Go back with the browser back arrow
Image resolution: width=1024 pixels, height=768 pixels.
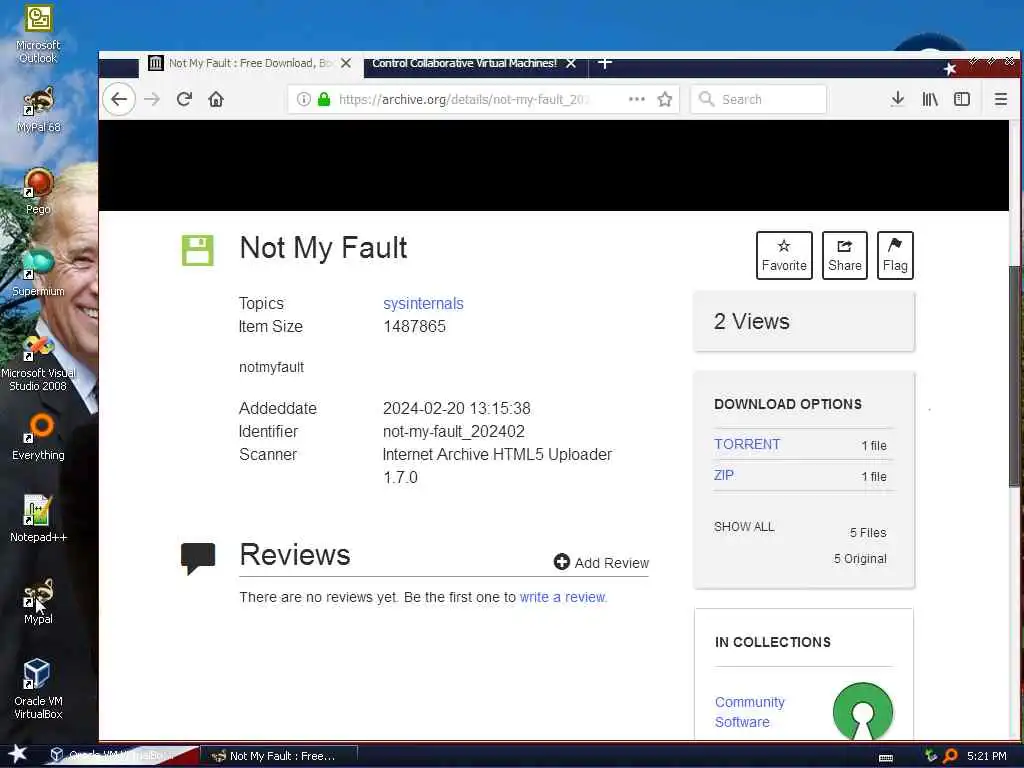click(119, 99)
